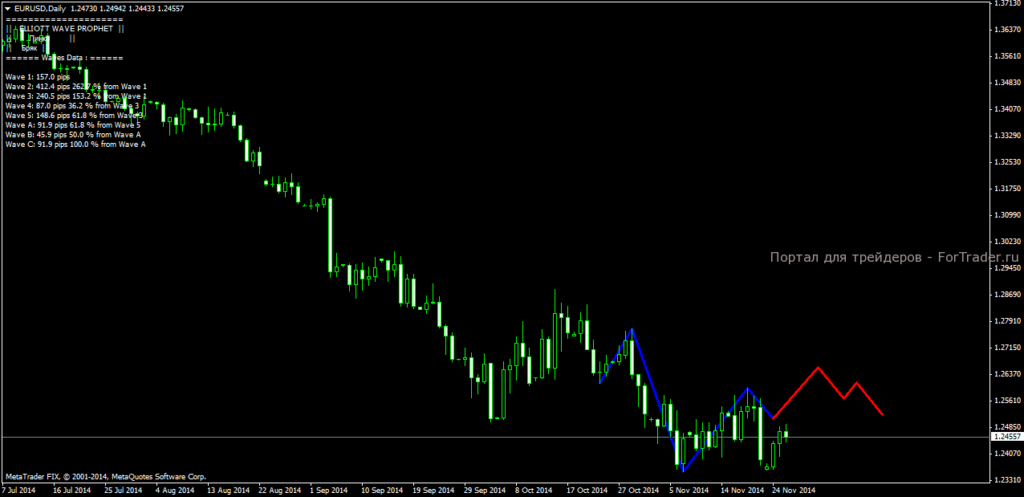This screenshot has height=497, width=1024.
Task: Click the 1.24070 price scale label
Action: click(x=1006, y=453)
